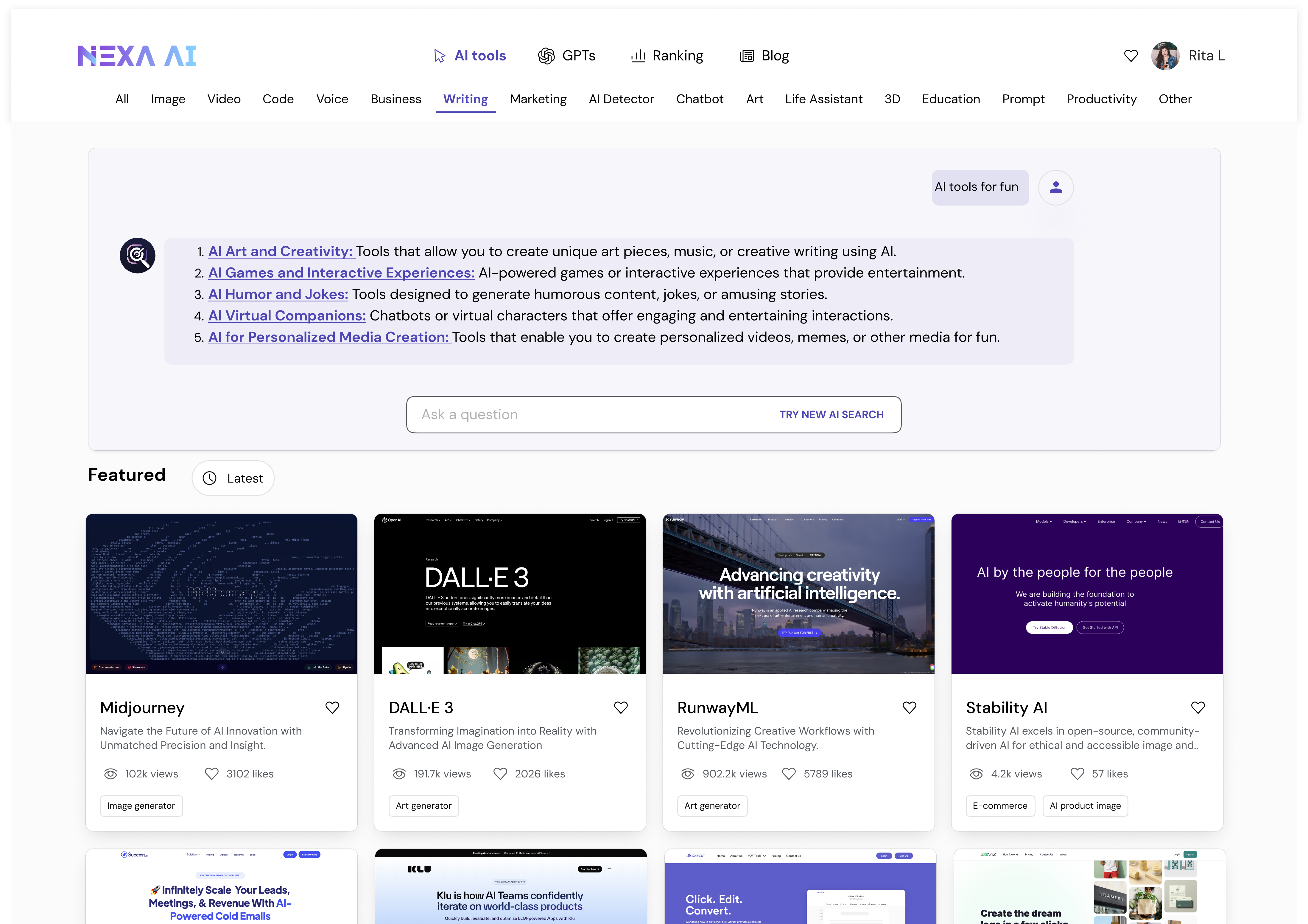Screen dimensions: 1308x924
Task: Toggle favorite heart on DALL·E 3 card
Action: (x=620, y=707)
